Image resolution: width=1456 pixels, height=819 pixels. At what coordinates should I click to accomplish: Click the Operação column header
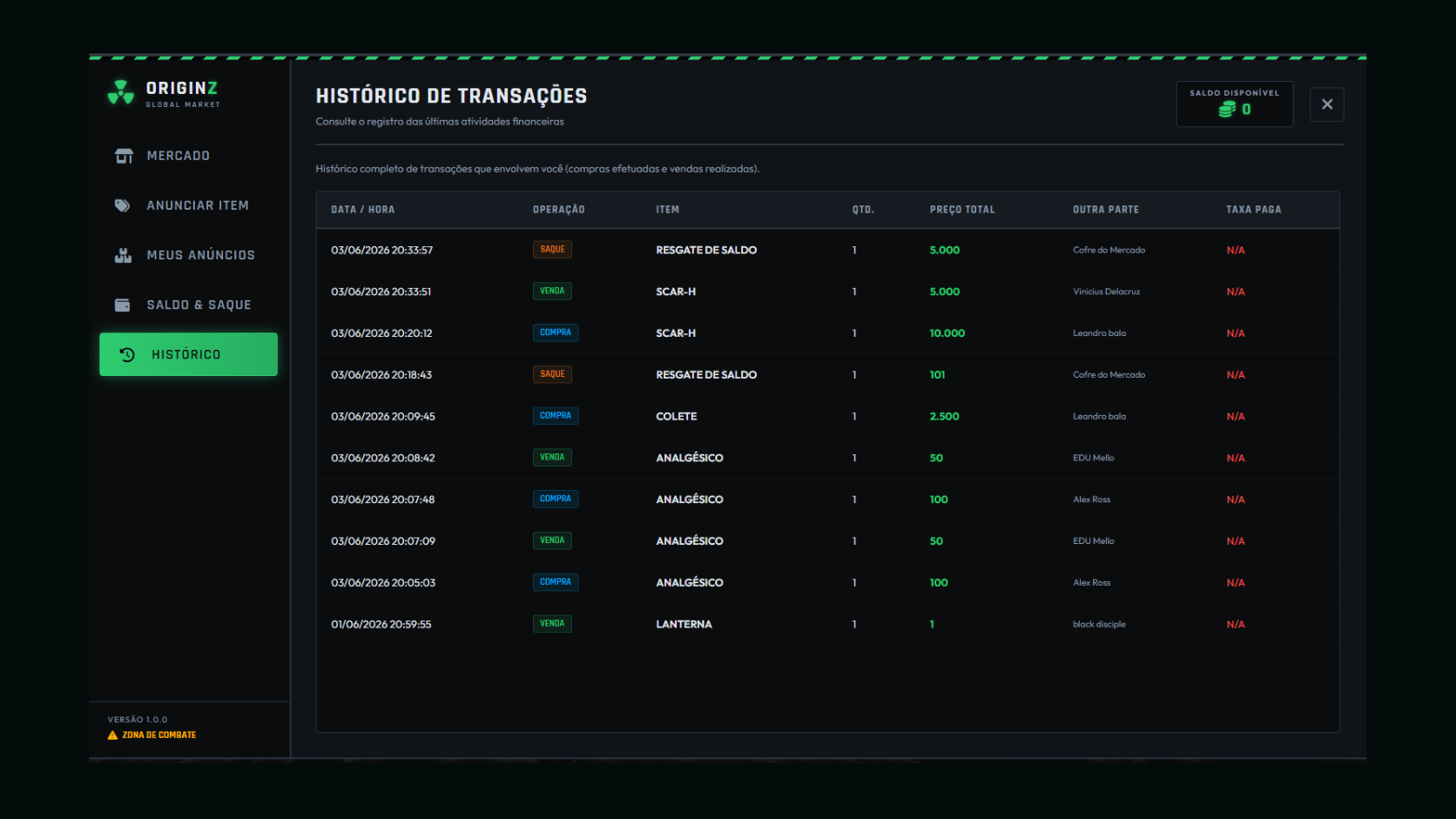tap(559, 210)
